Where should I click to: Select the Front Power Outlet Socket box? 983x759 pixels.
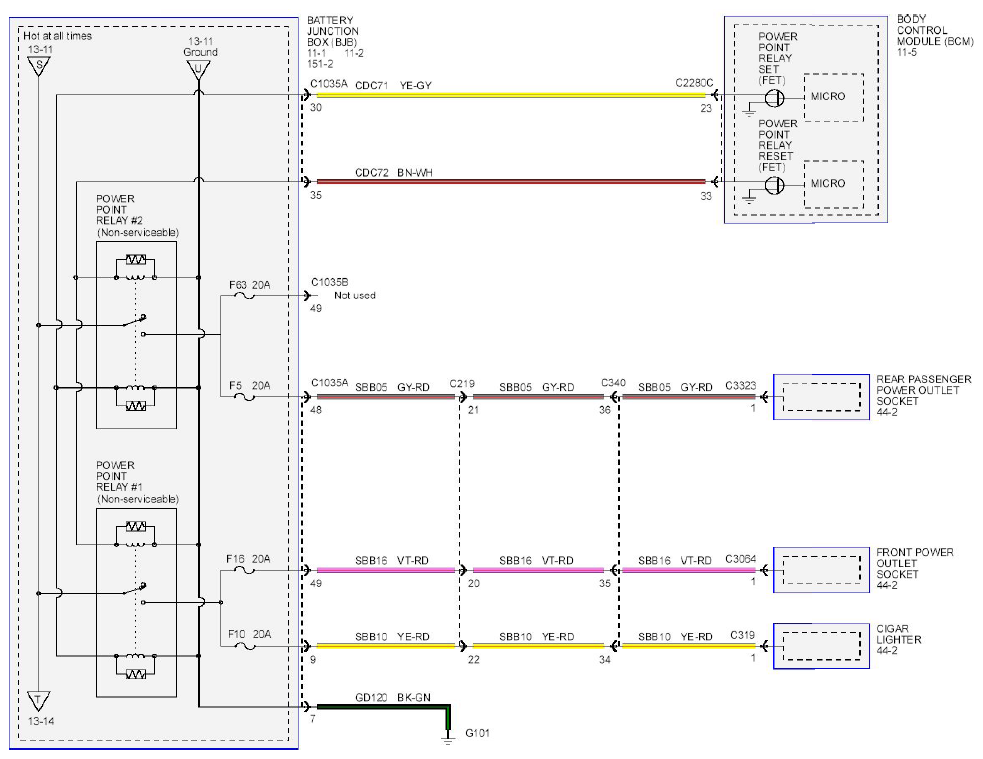click(x=821, y=570)
